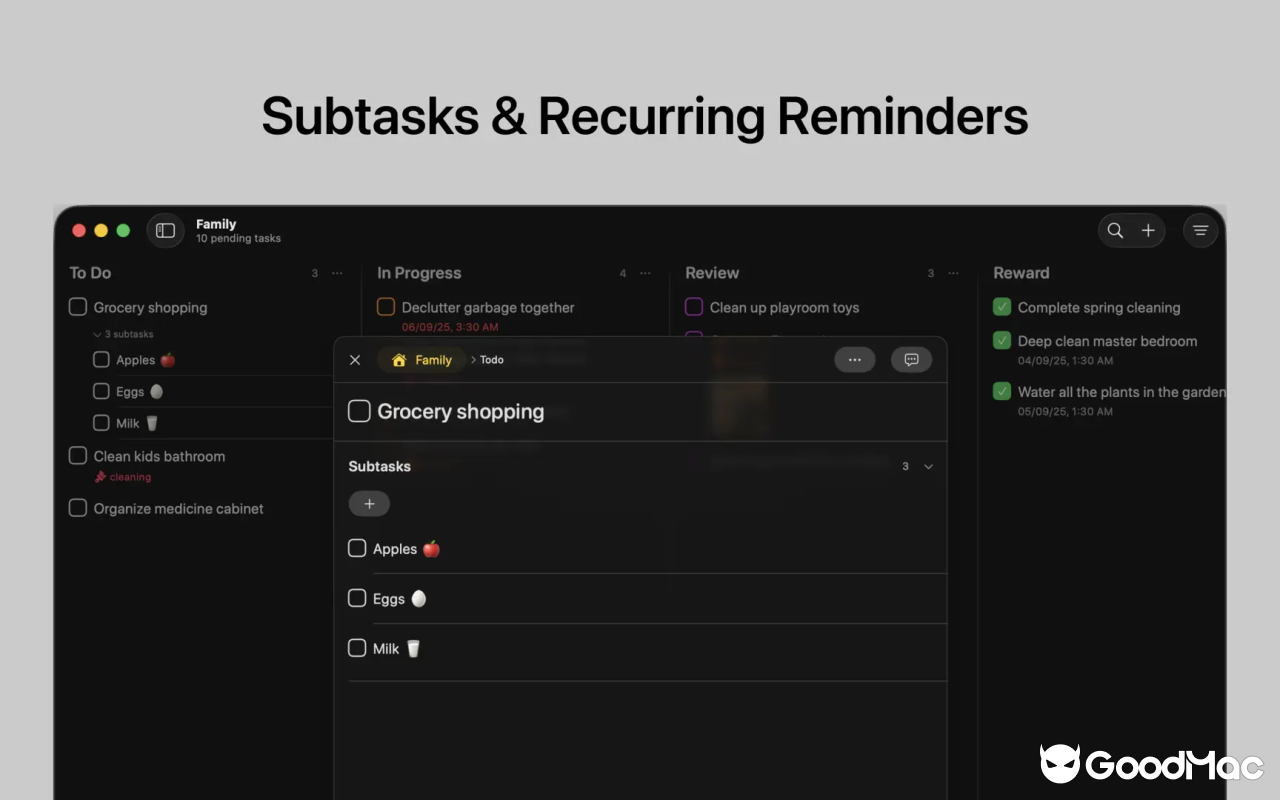Check Eggs in To Do column
The image size is (1280, 800).
(x=101, y=391)
